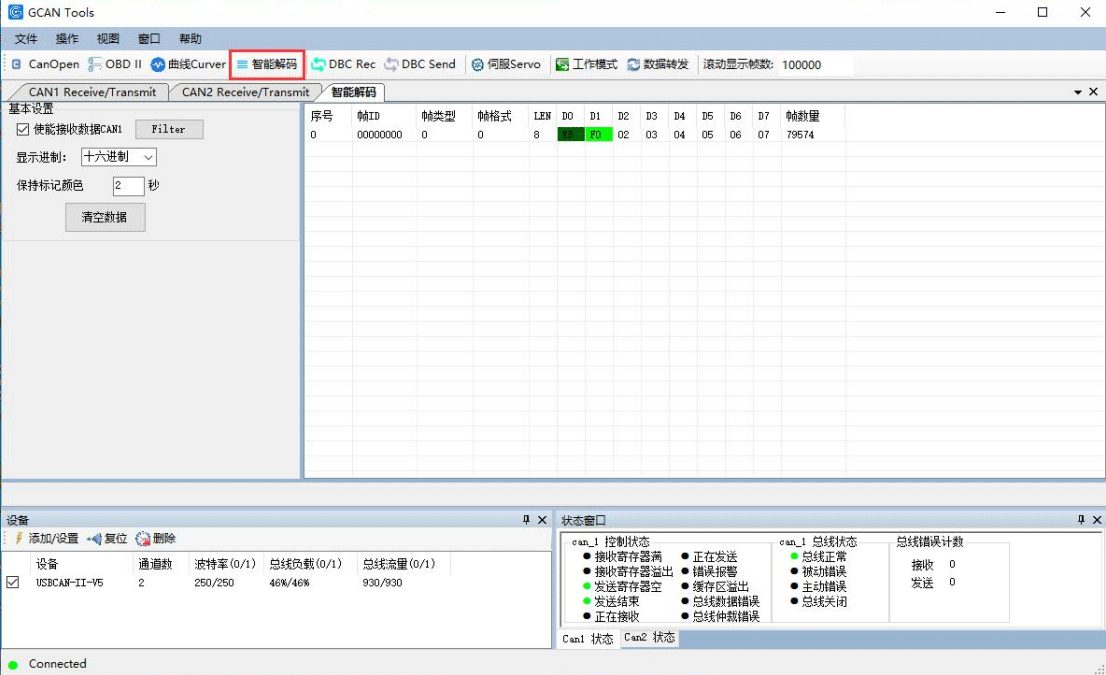The image size is (1106, 675).
Task: Open DBC Send from toolbar
Action: click(419, 64)
